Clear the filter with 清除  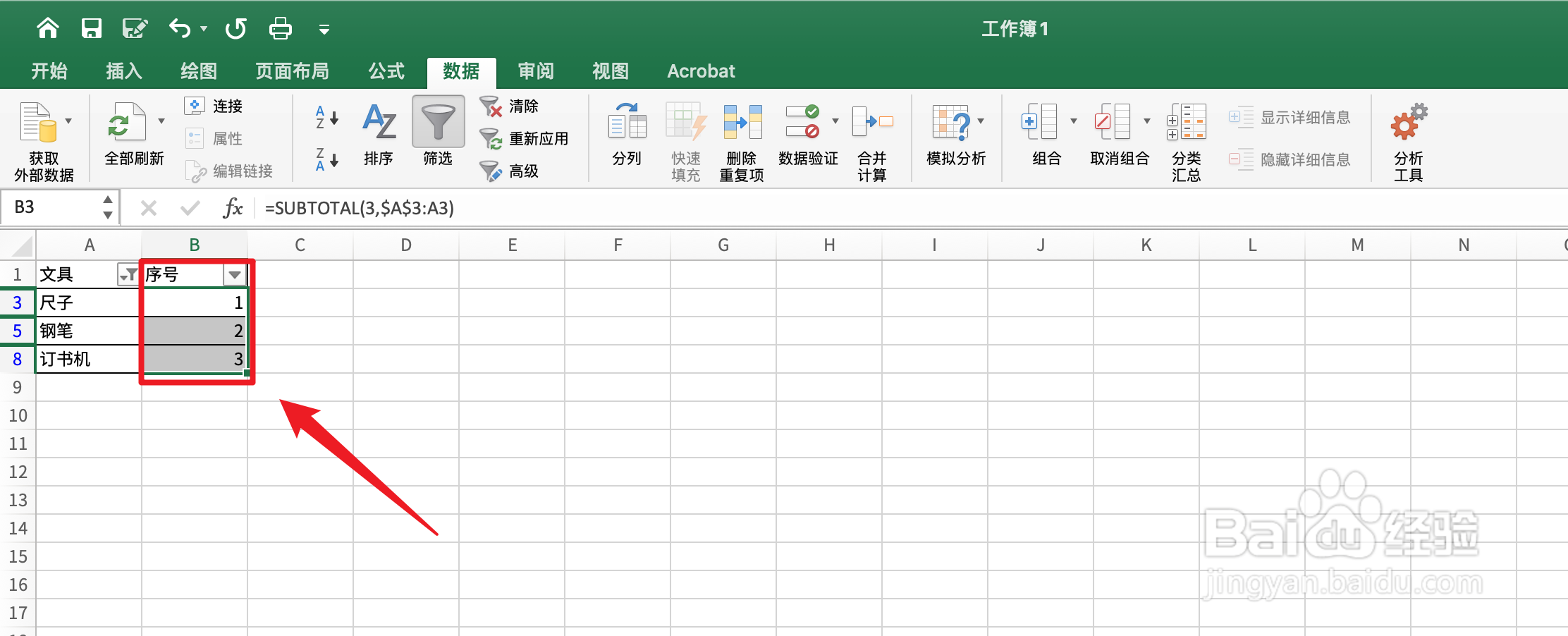pos(509,106)
